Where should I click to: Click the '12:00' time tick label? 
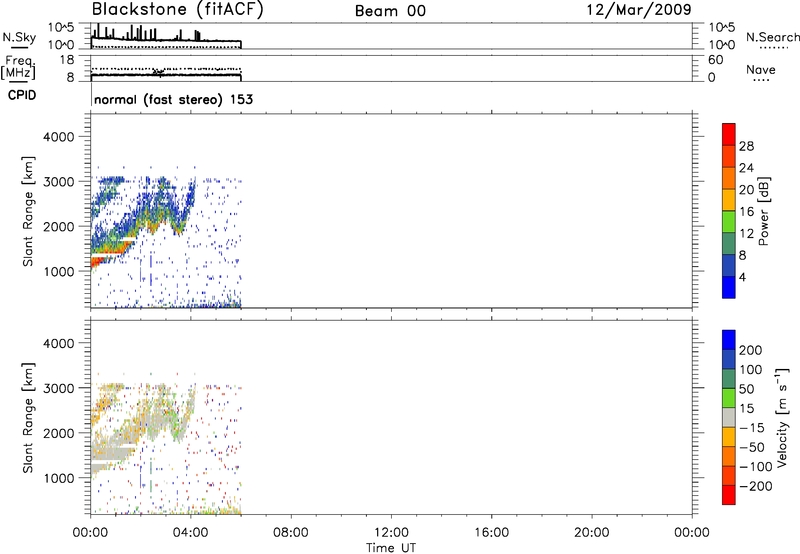pyautogui.click(x=391, y=533)
